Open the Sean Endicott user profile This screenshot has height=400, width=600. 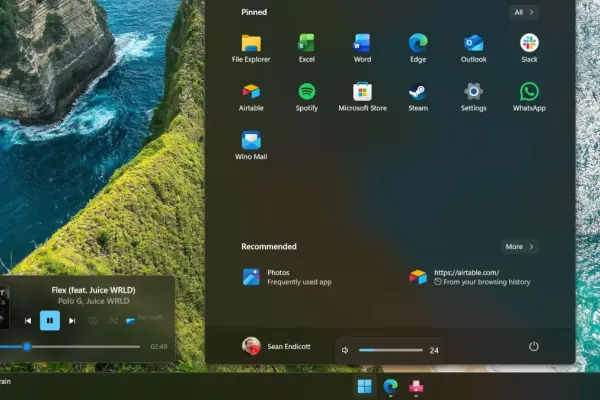coord(276,346)
